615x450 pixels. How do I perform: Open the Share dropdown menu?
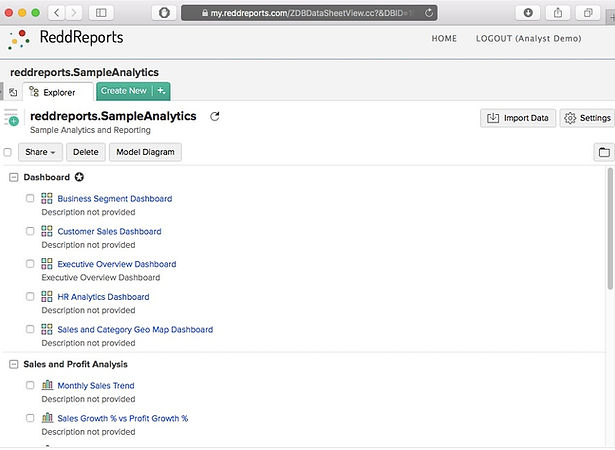41,152
